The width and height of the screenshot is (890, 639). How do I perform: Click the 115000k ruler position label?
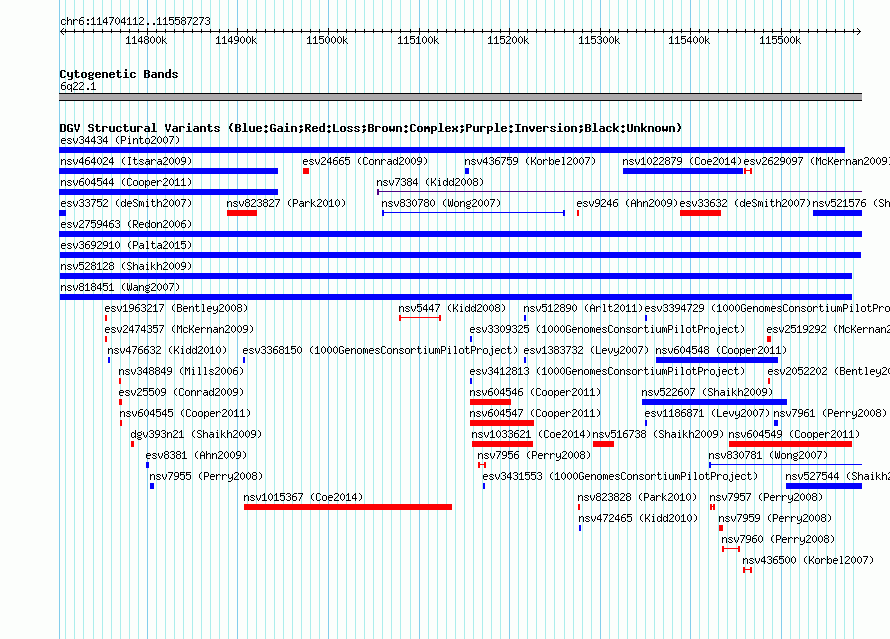(x=327, y=40)
